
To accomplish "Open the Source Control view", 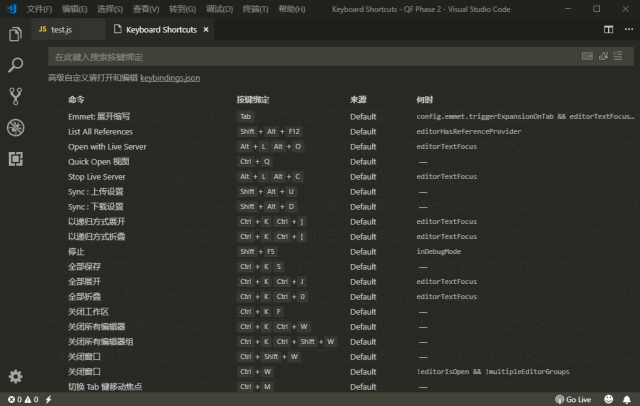I will point(16,96).
